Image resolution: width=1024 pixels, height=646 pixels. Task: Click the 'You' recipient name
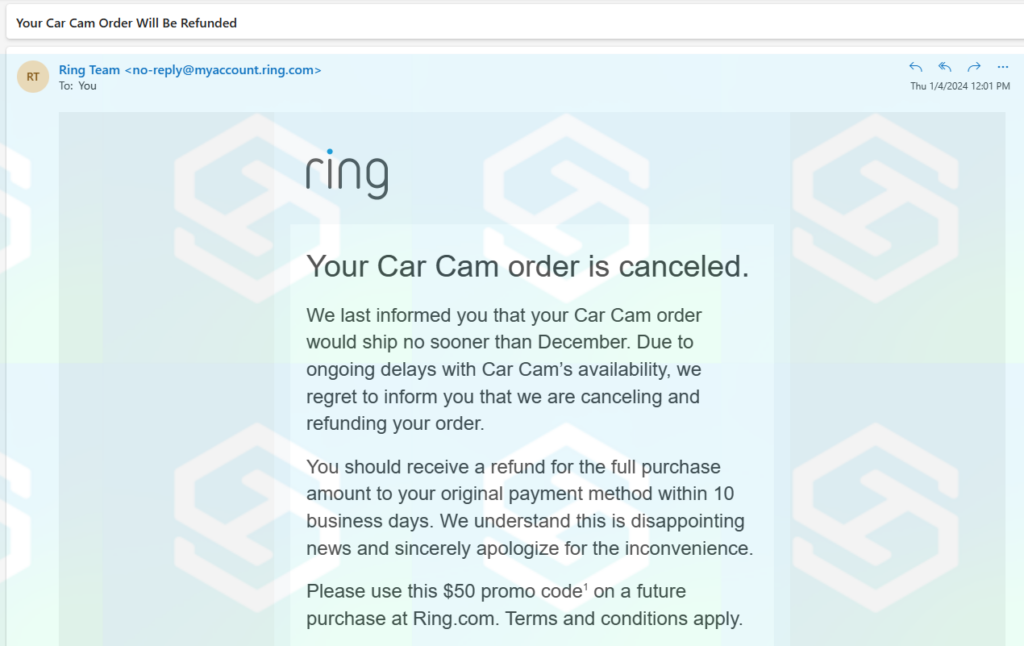88,86
